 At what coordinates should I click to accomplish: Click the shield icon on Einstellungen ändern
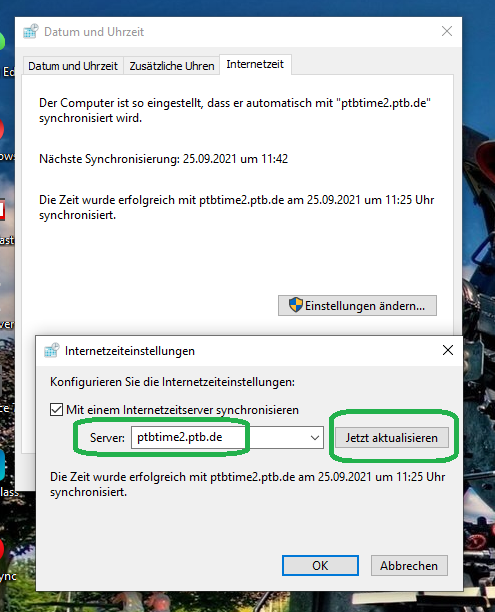(296, 305)
